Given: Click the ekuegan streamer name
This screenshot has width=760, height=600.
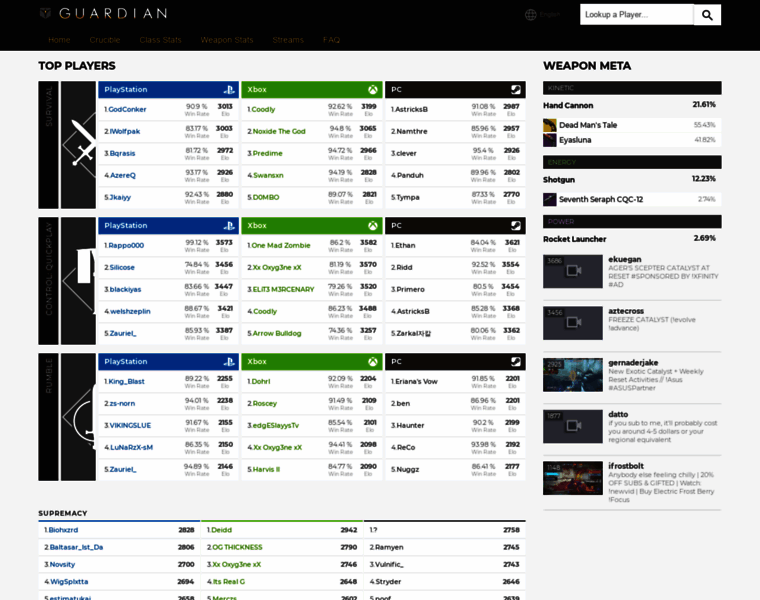Looking at the screenshot, I should 625,259.
